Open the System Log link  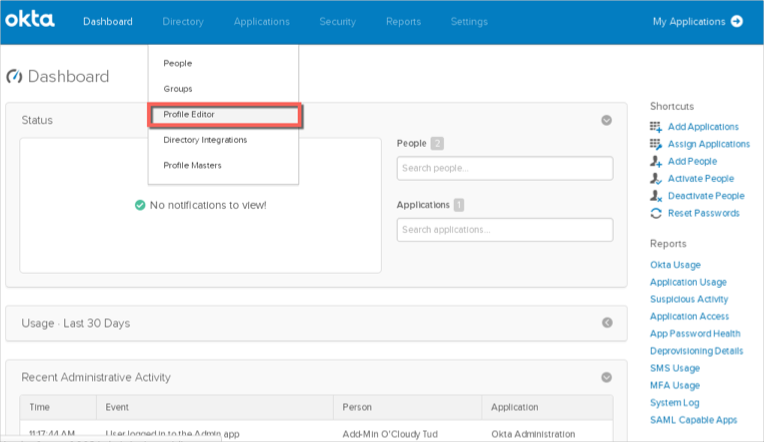coord(674,402)
